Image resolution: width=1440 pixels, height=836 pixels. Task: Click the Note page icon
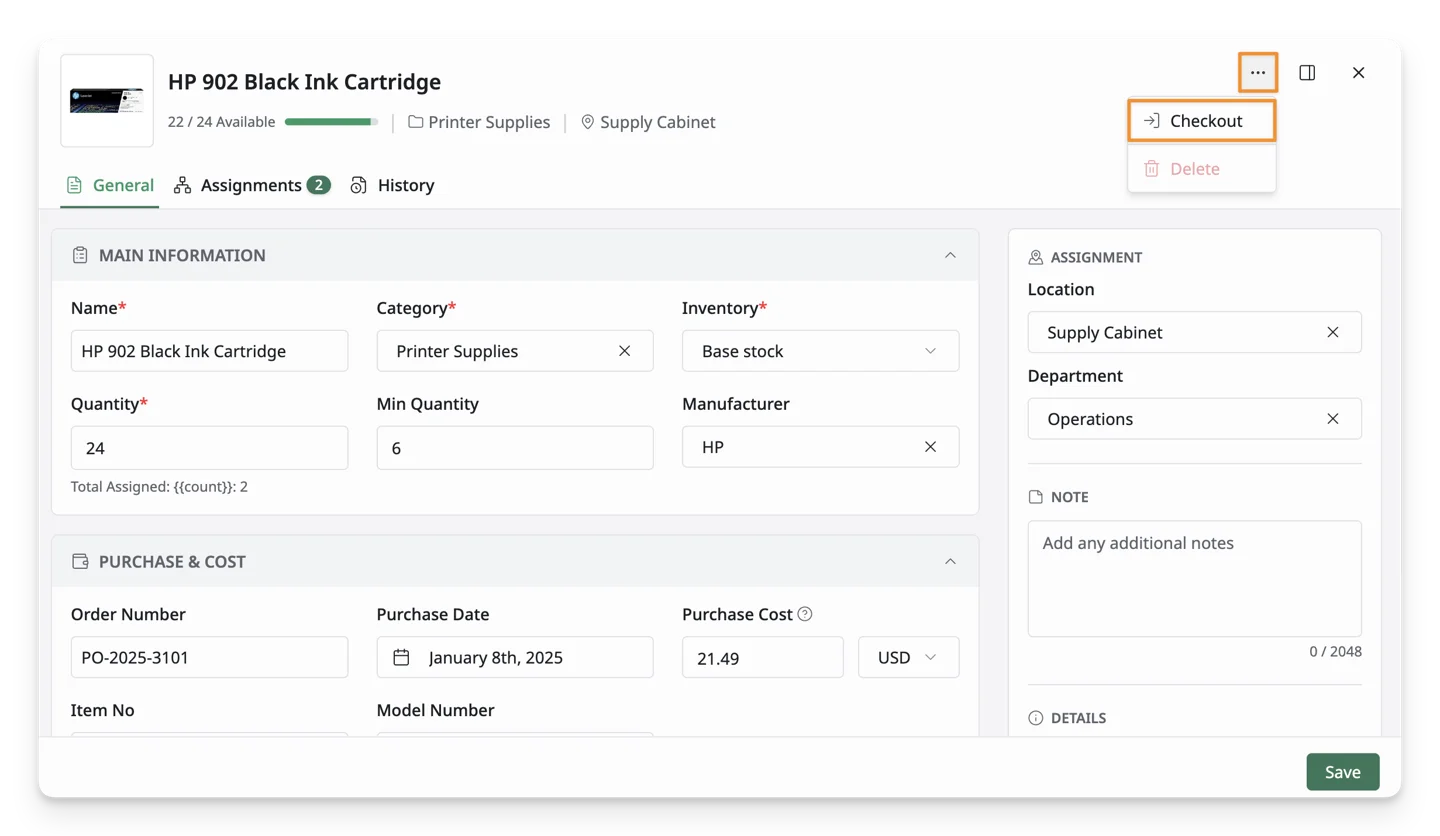(1036, 497)
